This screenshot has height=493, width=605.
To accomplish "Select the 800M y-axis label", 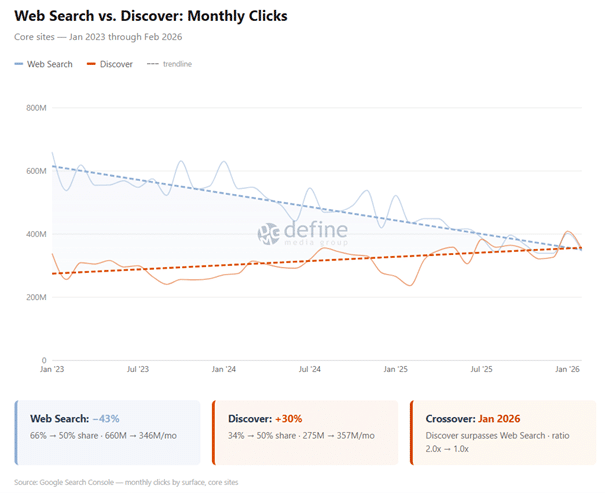I will click(x=36, y=108).
